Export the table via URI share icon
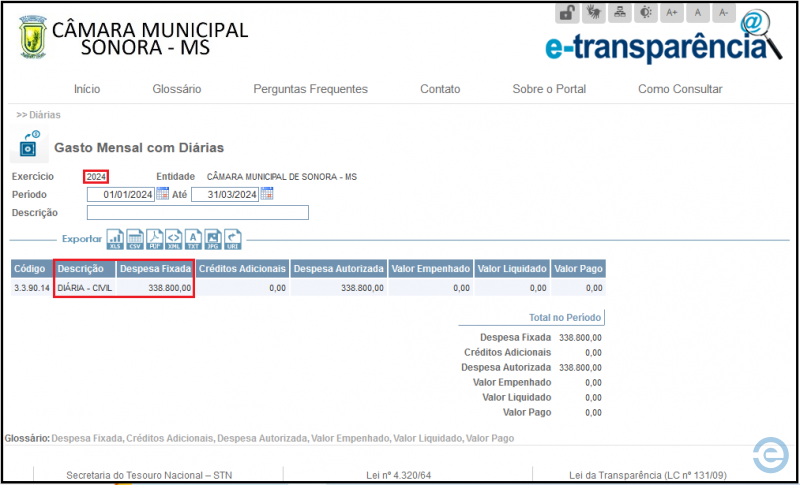Viewport: 800px width, 485px height. click(233, 239)
